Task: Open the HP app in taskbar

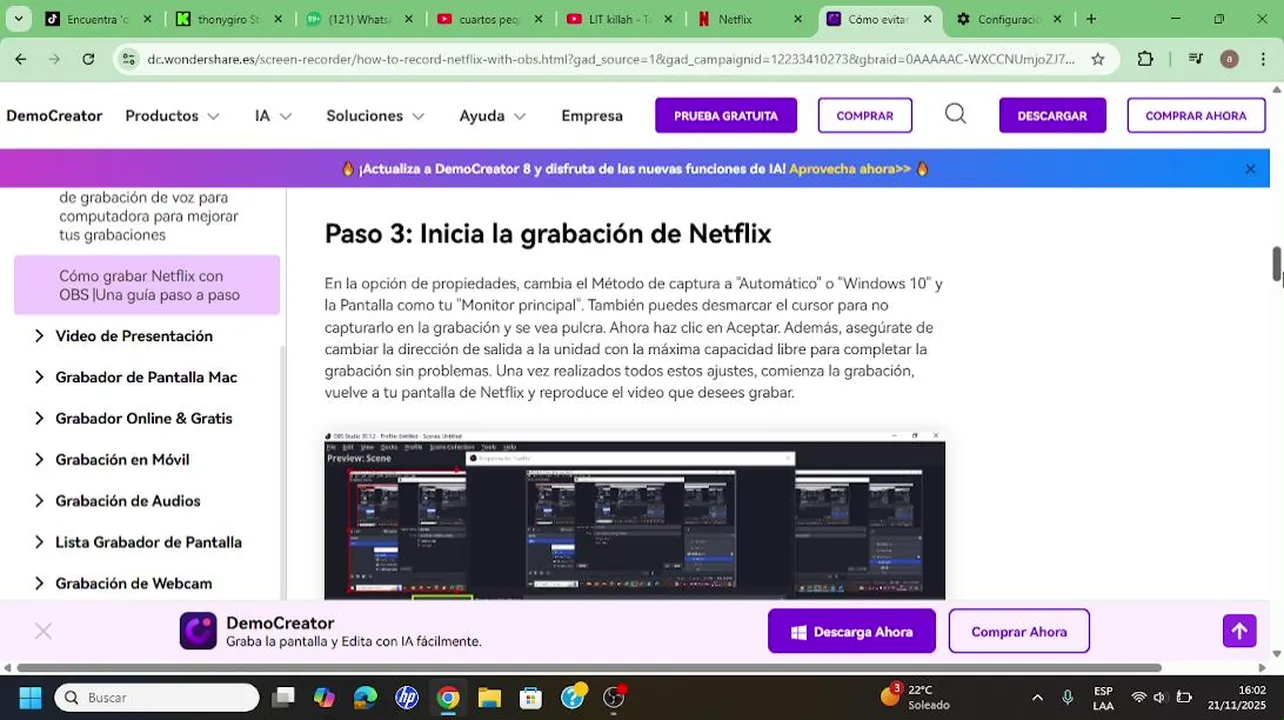Action: coord(407,697)
